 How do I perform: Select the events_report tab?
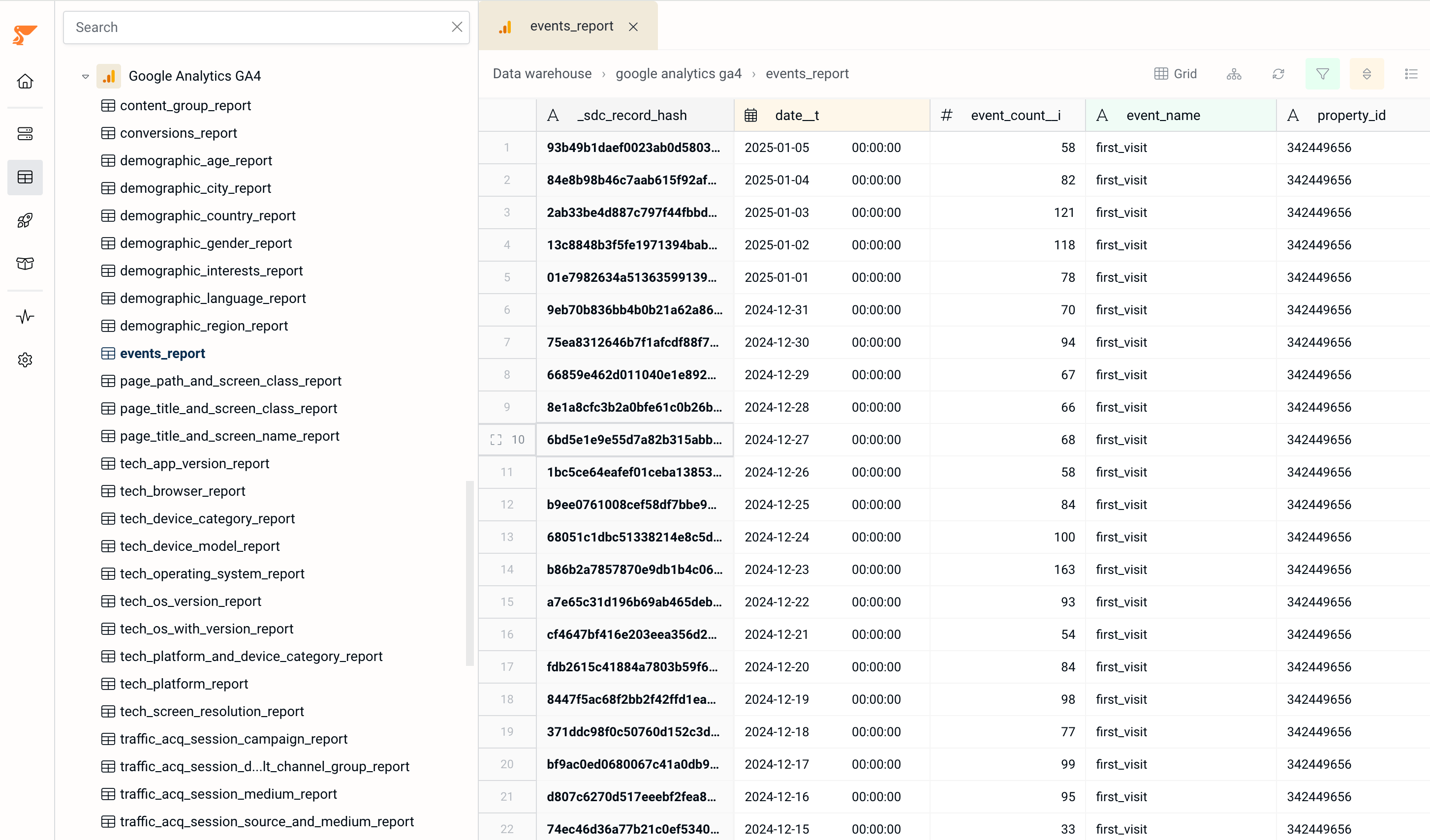568,26
